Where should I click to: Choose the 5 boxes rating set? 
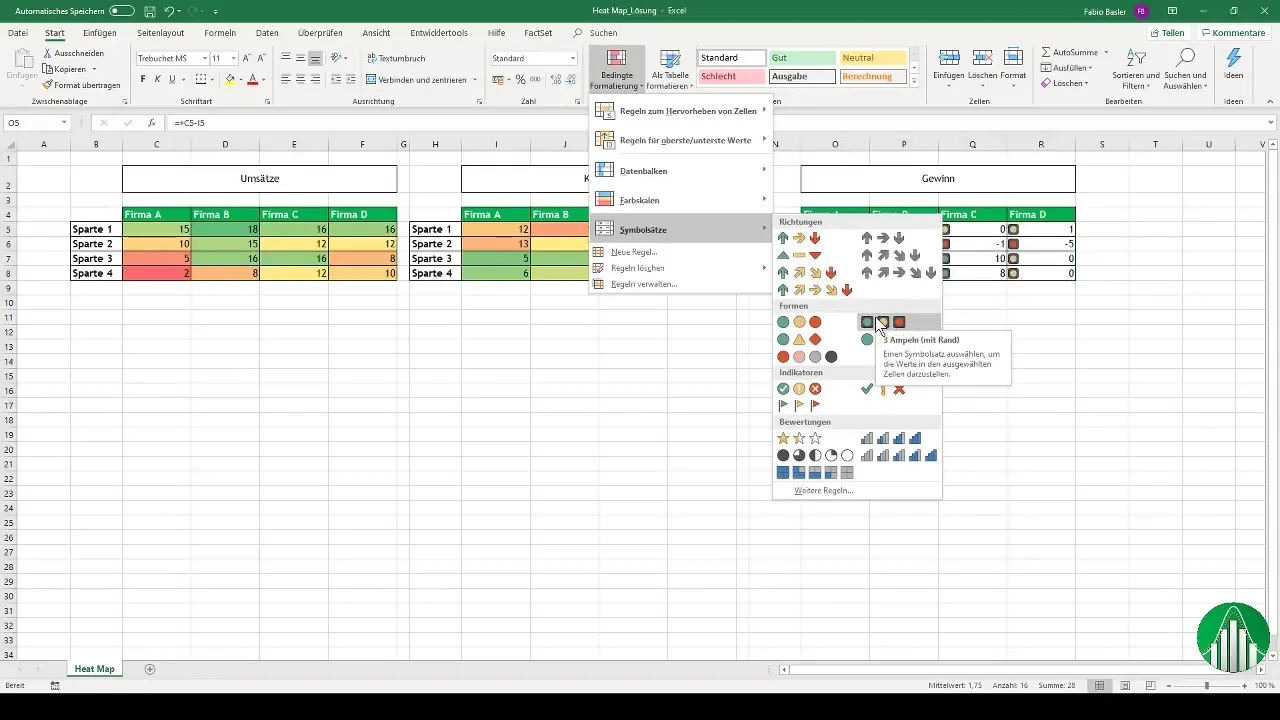pos(815,472)
